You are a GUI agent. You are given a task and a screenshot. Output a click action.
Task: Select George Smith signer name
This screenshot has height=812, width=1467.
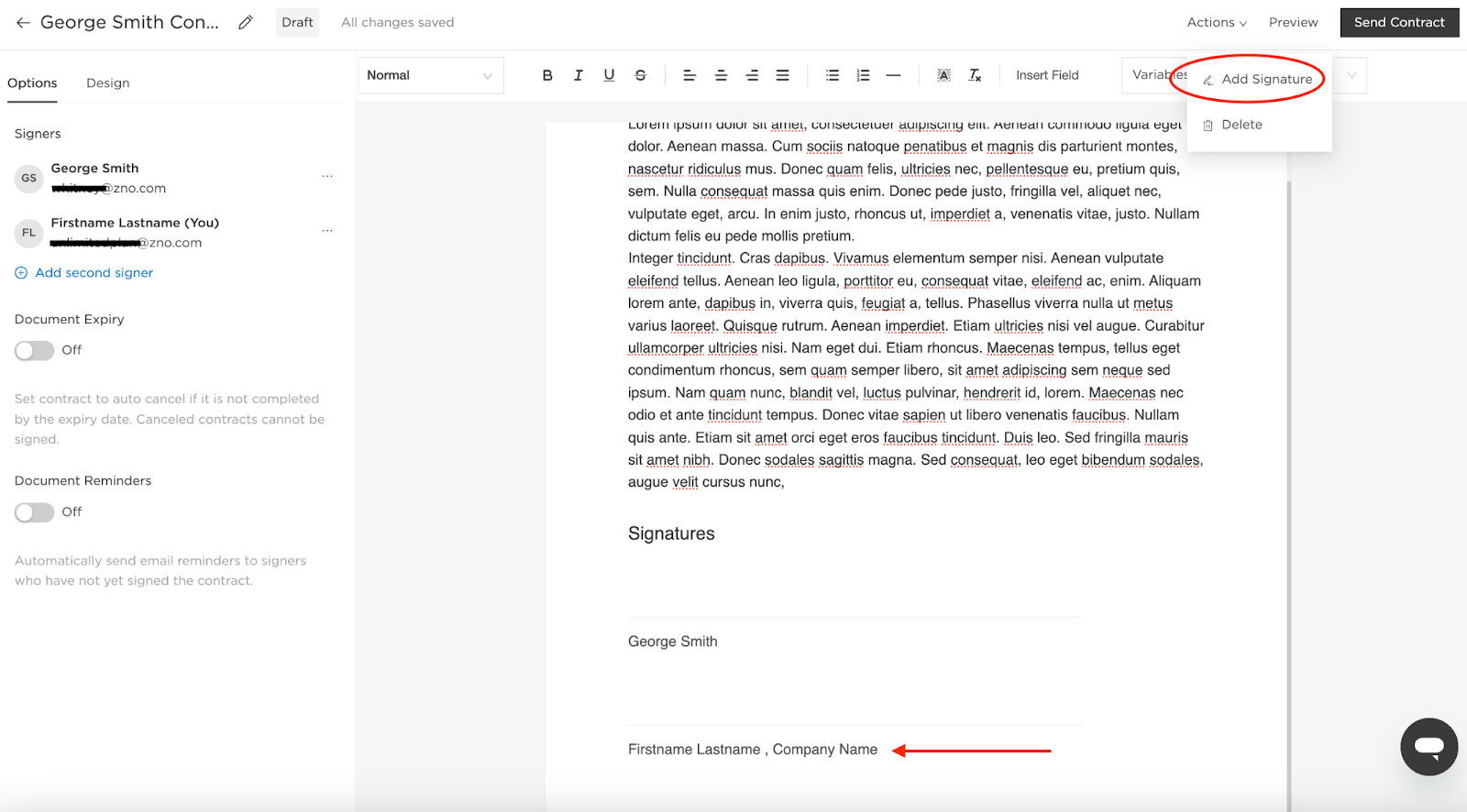[95, 169]
